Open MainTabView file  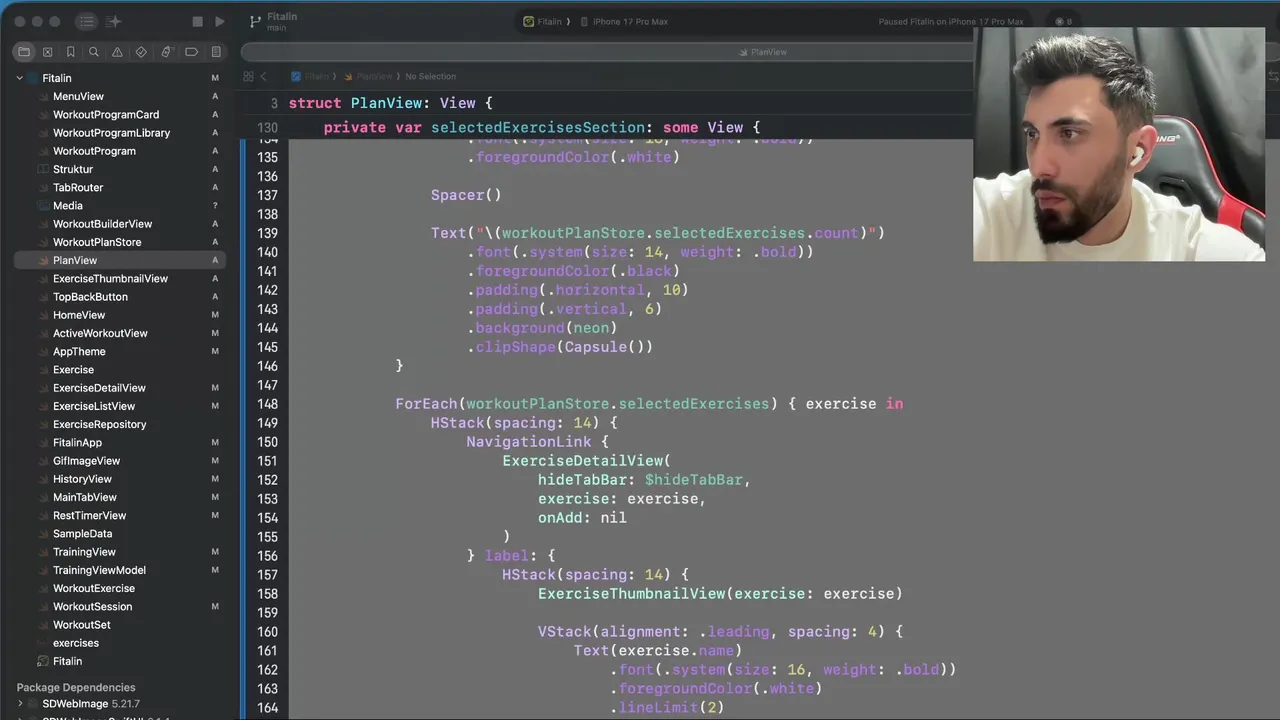pyautogui.click(x=84, y=497)
